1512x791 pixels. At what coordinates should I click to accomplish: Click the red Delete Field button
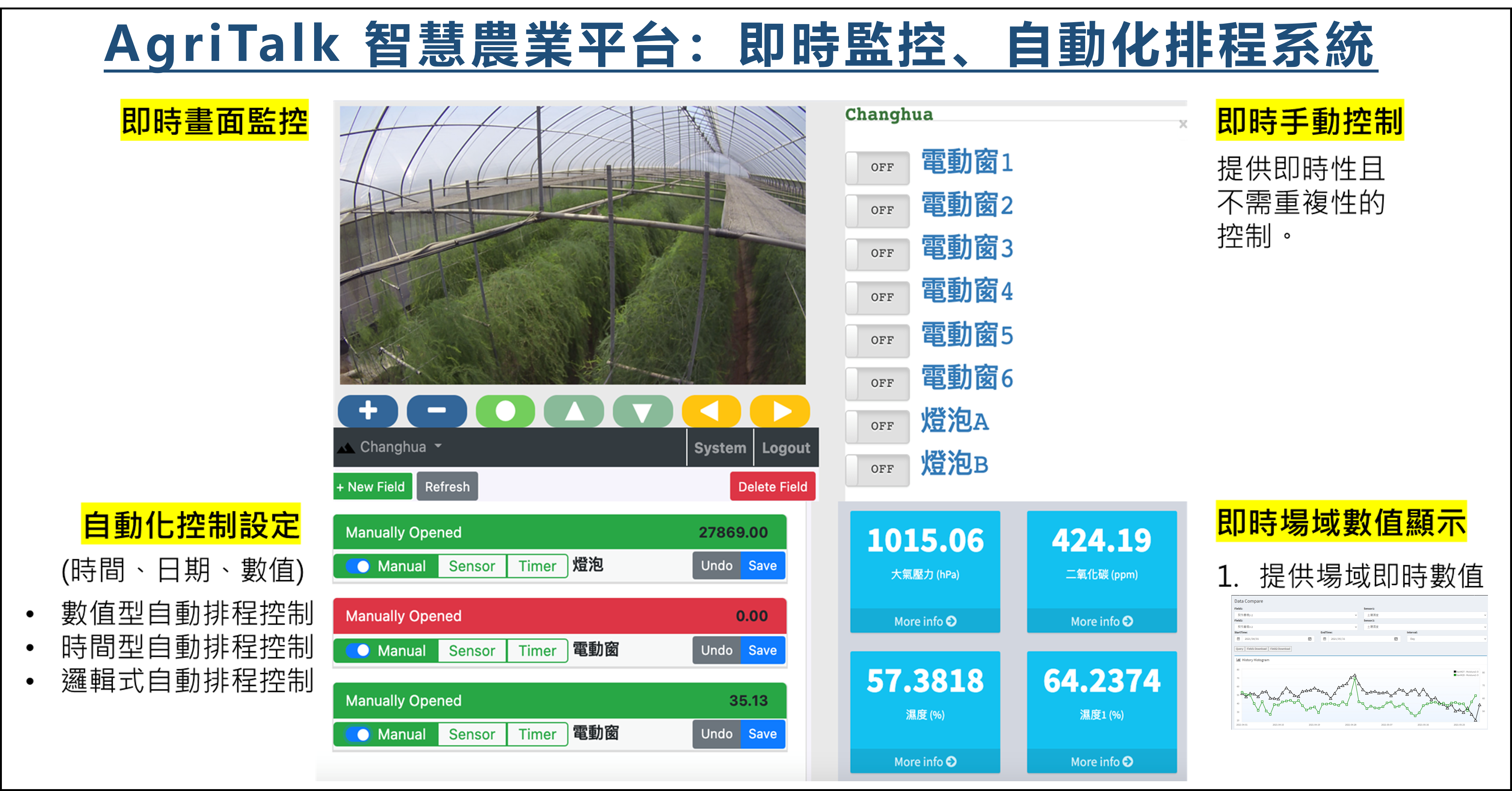pyautogui.click(x=773, y=486)
